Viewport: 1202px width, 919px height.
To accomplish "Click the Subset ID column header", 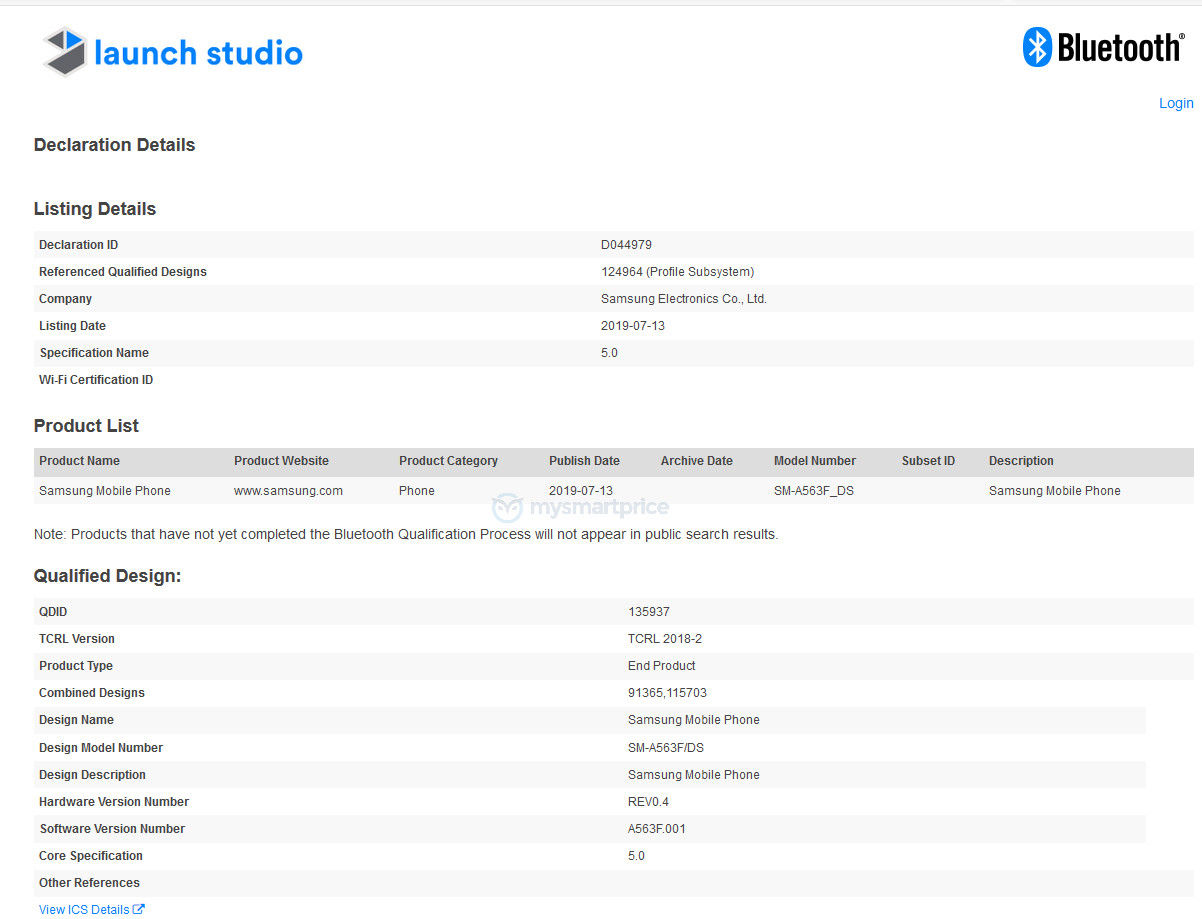I will click(x=928, y=461).
